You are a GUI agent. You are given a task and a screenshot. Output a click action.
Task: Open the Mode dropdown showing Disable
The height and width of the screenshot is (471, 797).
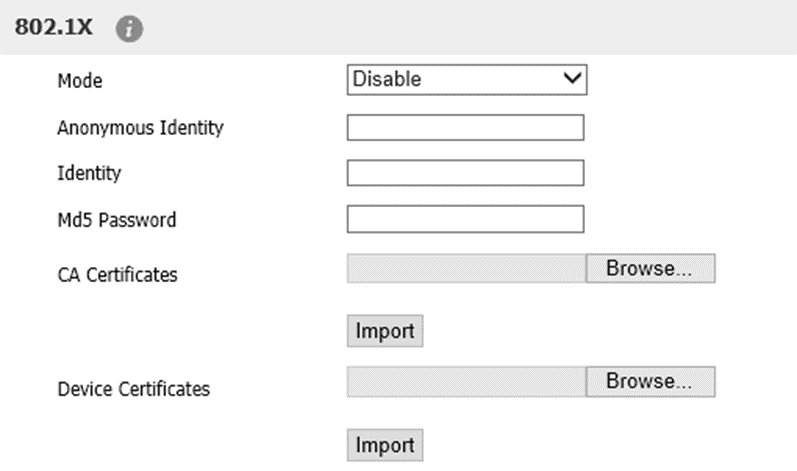pos(467,80)
